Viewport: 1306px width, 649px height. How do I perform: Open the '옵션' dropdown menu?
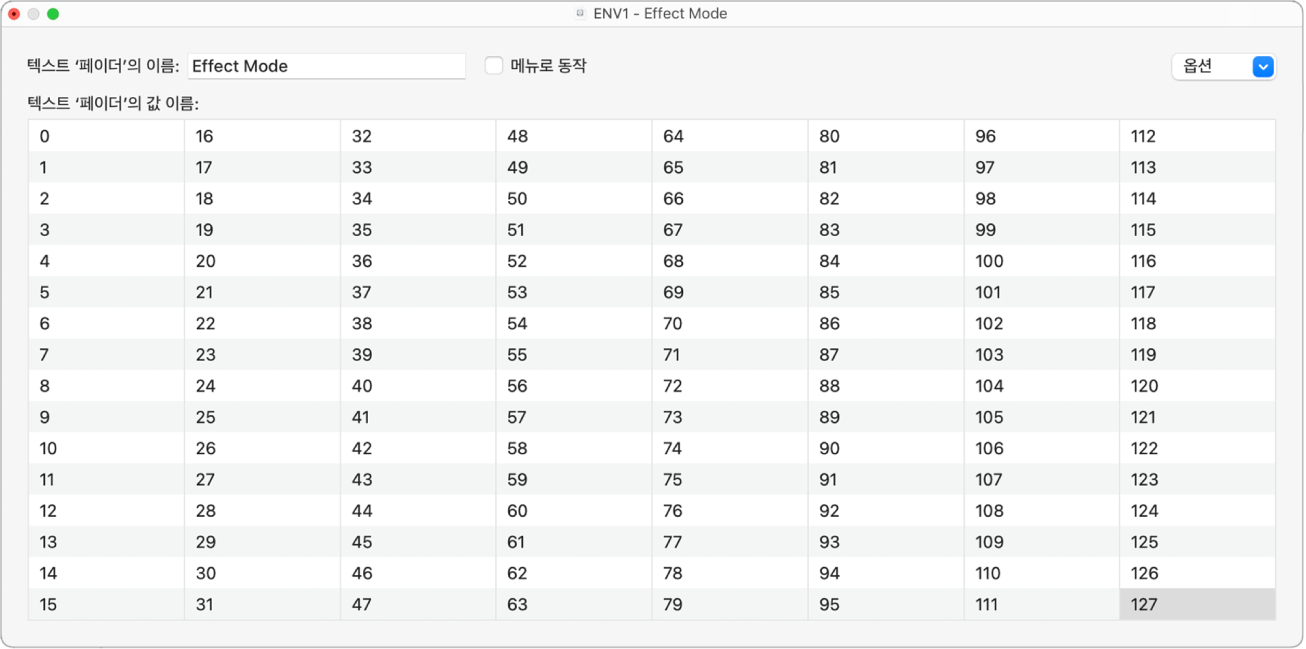[x=1222, y=66]
